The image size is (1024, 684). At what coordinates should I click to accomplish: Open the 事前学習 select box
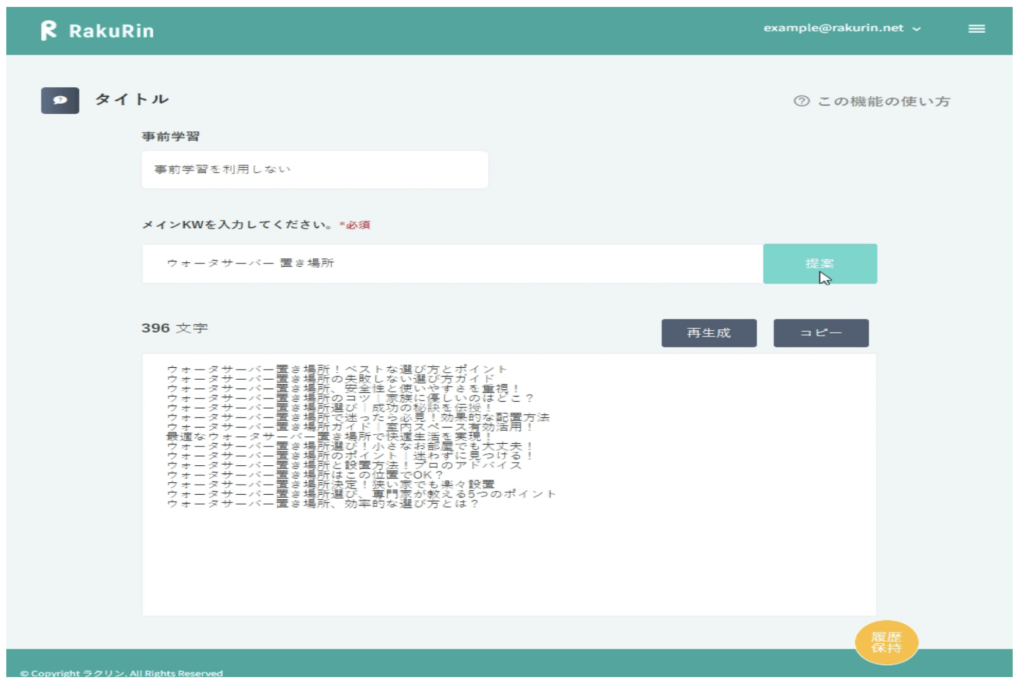pos(314,170)
